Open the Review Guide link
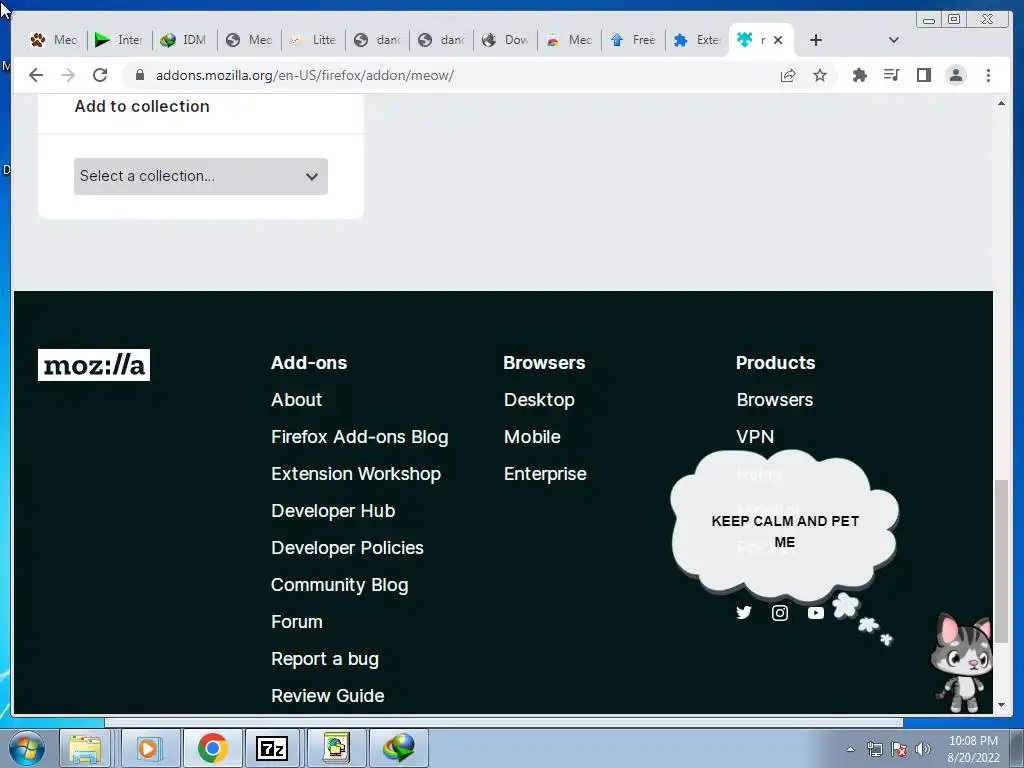The width and height of the screenshot is (1024, 768). [328, 696]
